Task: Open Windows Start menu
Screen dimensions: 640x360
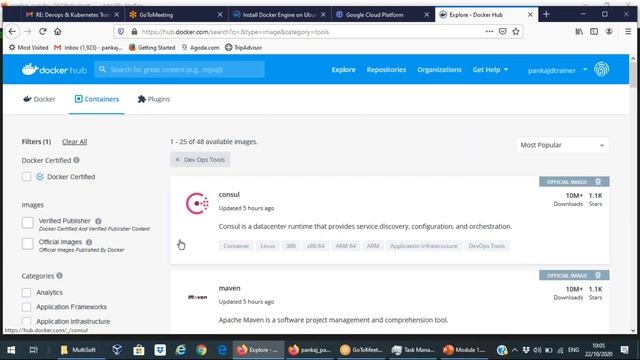Action: pos(11,350)
